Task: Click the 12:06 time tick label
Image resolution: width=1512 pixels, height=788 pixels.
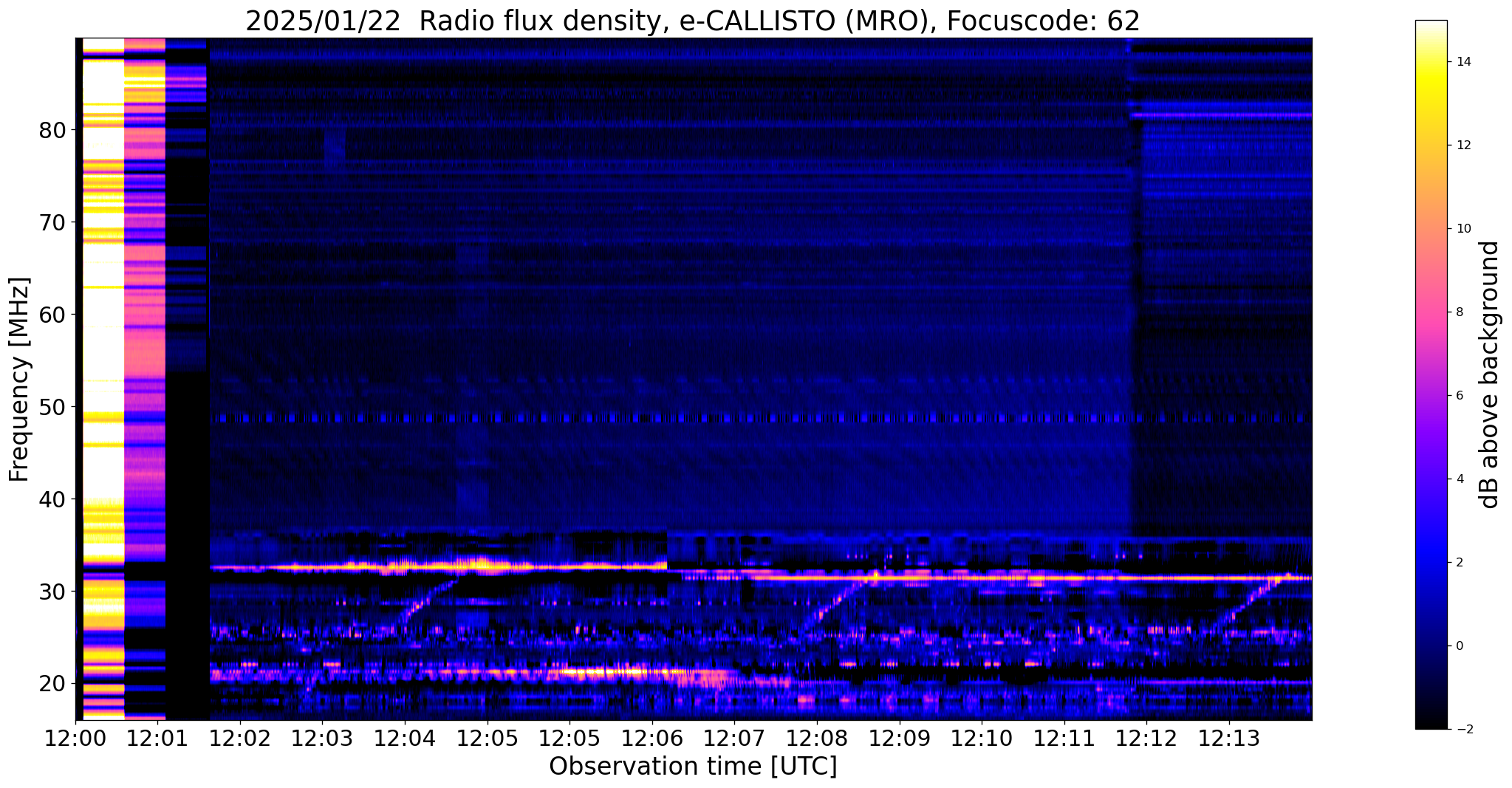Action: coord(652,739)
